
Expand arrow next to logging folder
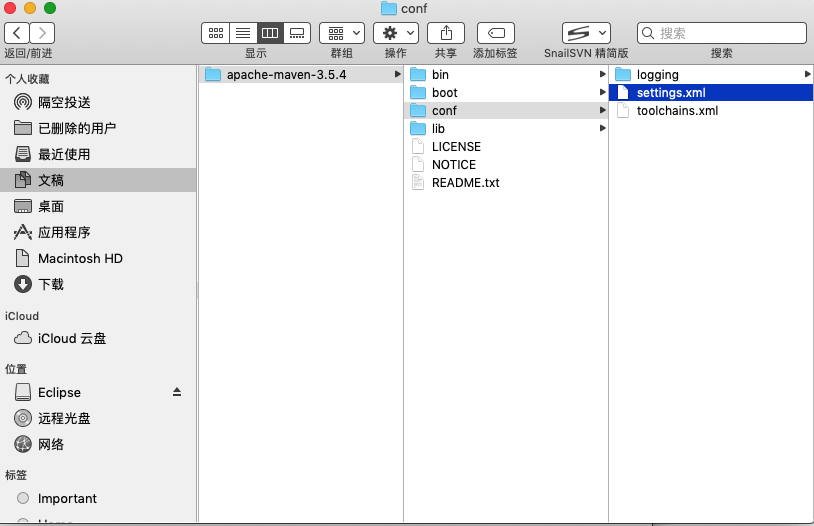(807, 74)
